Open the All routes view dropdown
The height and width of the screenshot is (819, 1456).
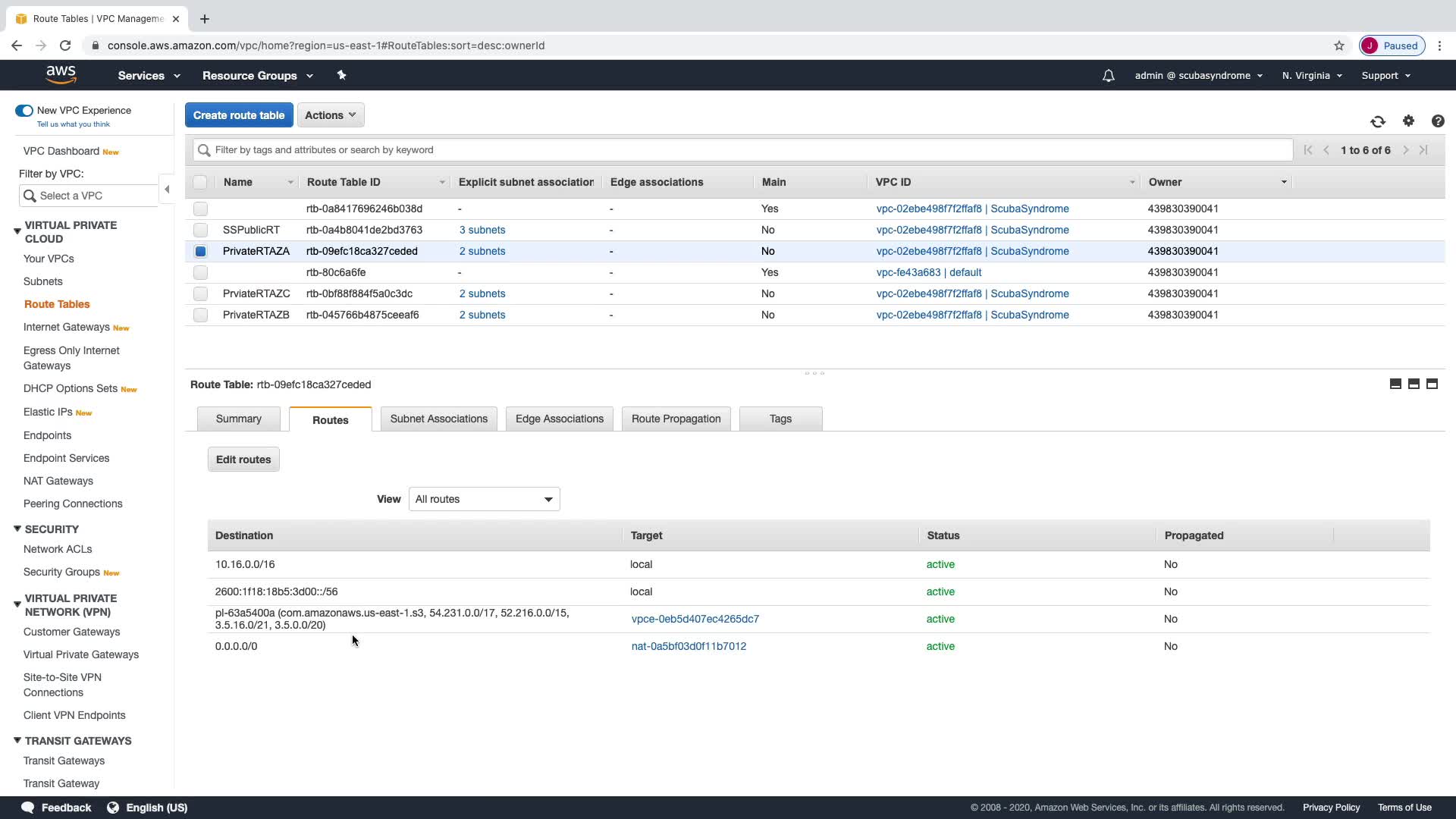pyautogui.click(x=484, y=499)
